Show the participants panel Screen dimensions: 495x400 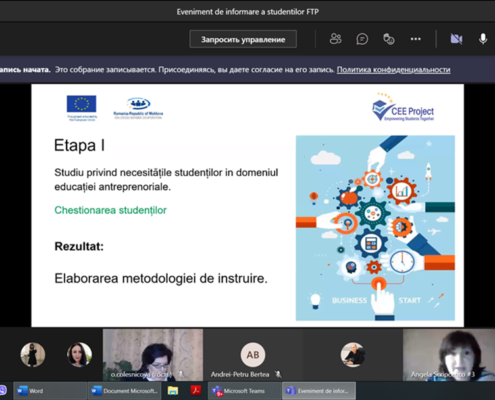pos(335,39)
